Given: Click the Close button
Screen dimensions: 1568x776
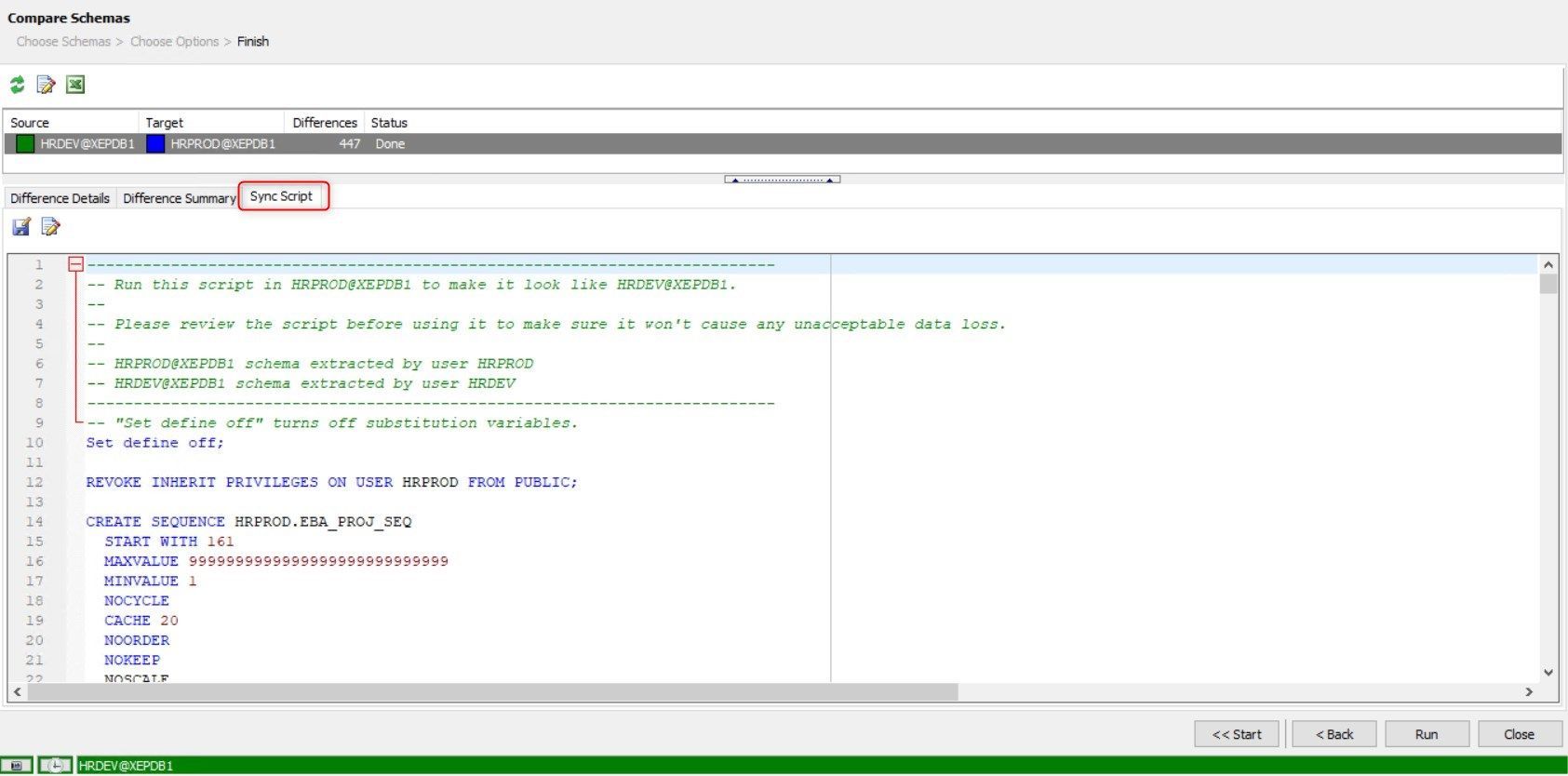Looking at the screenshot, I should (1519, 734).
